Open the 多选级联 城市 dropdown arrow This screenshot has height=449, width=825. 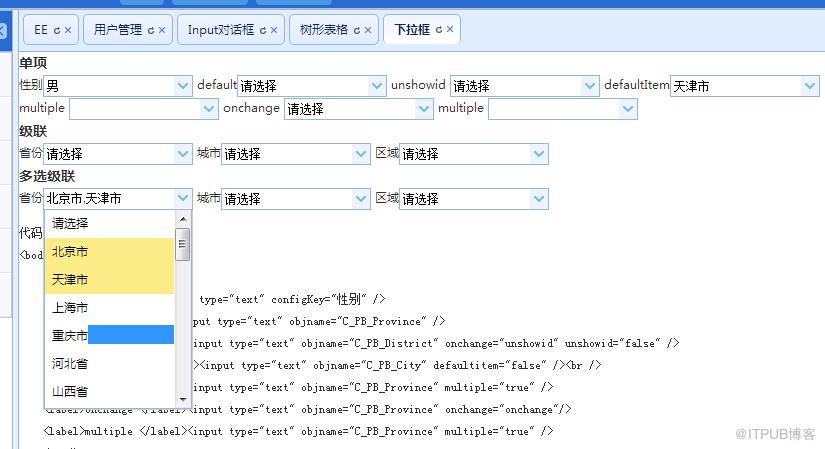click(360, 198)
